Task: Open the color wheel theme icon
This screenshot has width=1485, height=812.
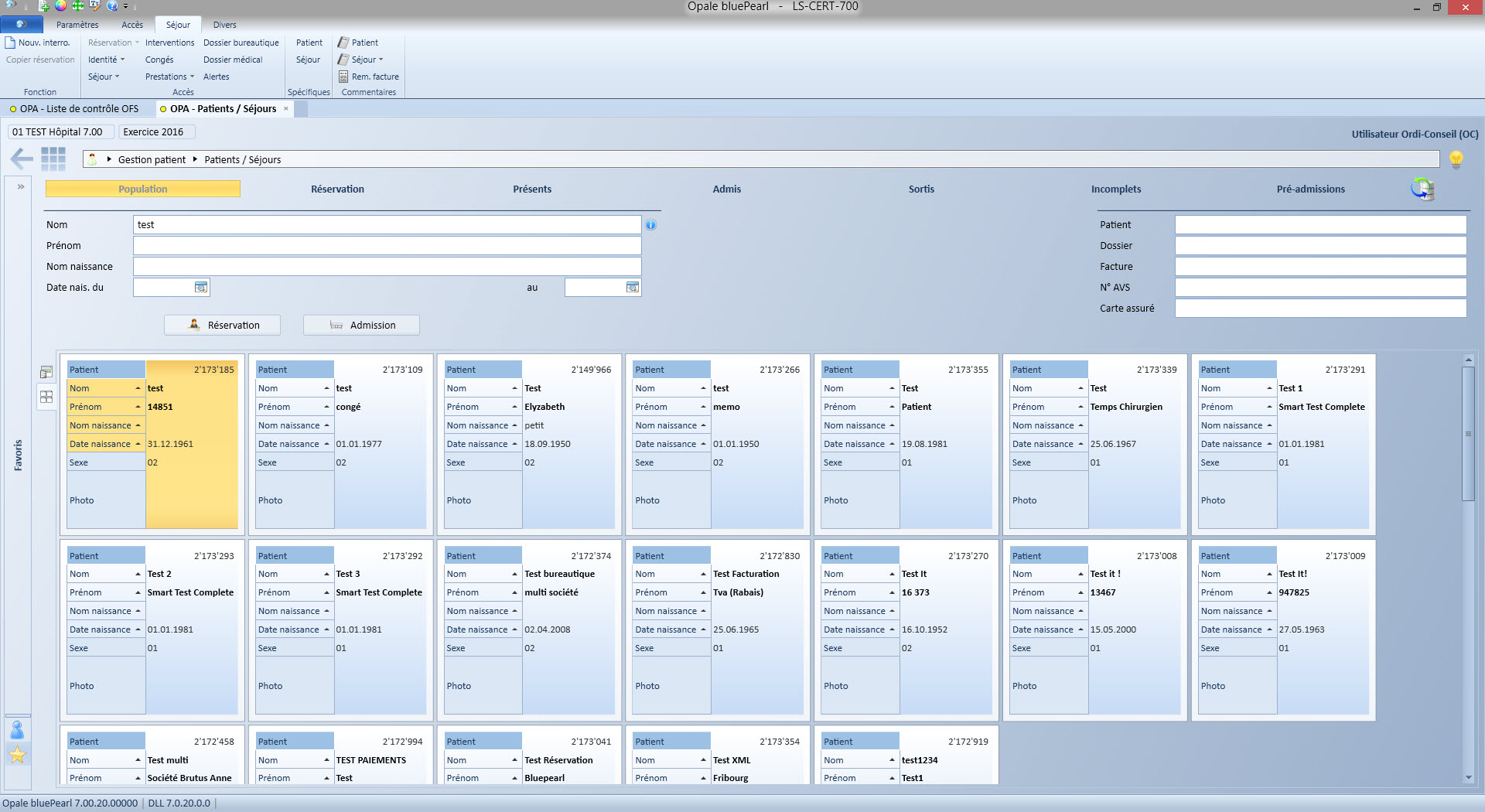Action: point(60,5)
